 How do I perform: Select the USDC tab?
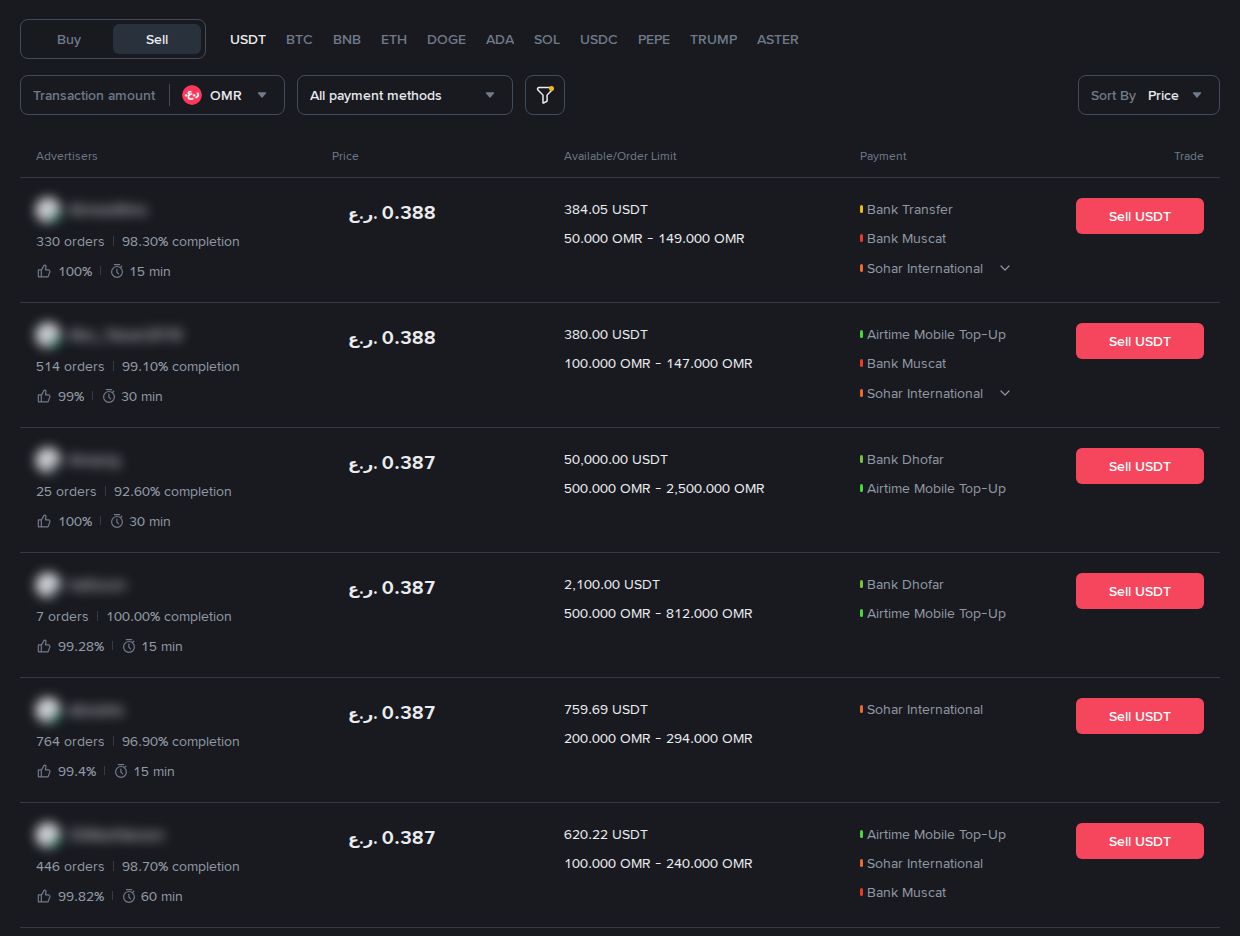click(x=599, y=39)
